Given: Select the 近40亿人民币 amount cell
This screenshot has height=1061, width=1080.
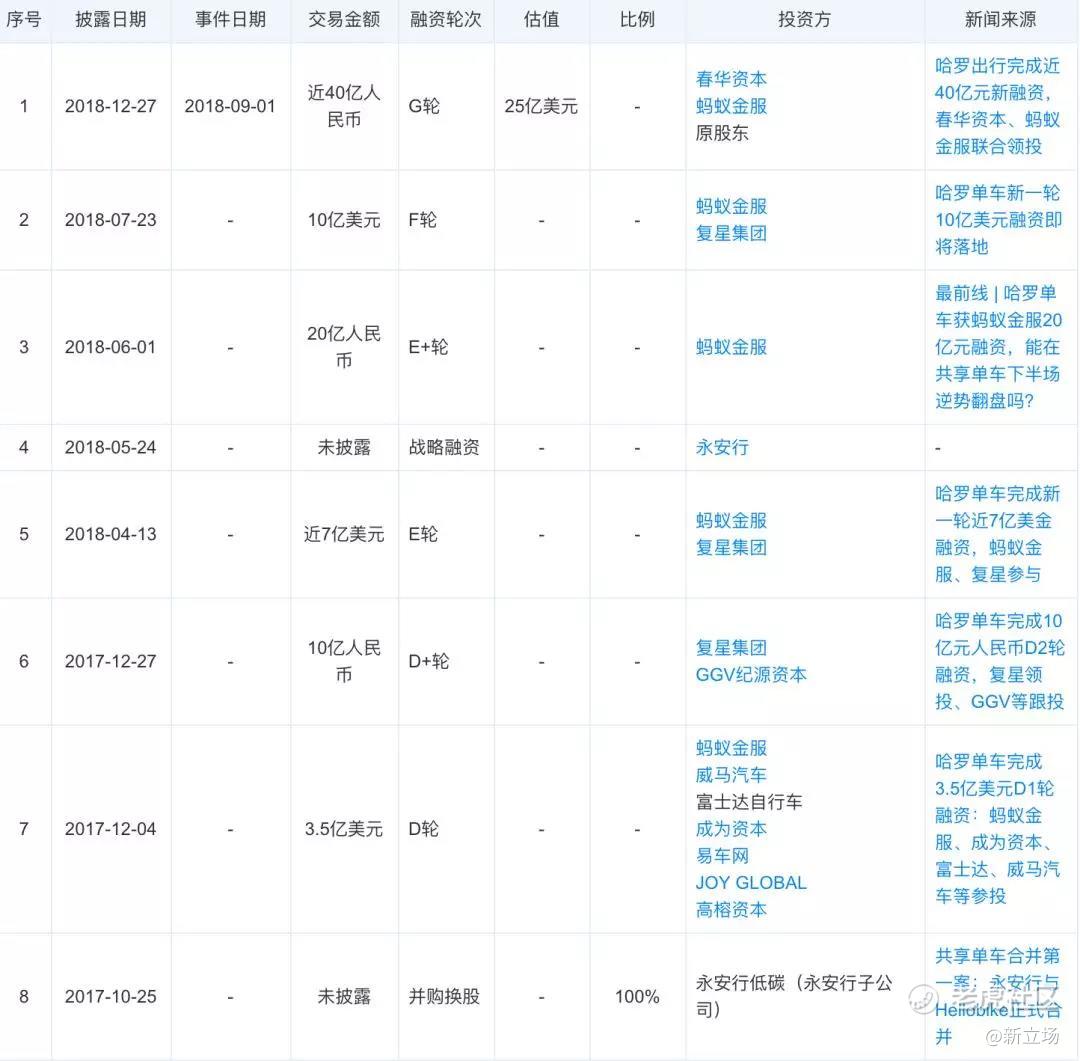Looking at the screenshot, I should click(344, 106).
